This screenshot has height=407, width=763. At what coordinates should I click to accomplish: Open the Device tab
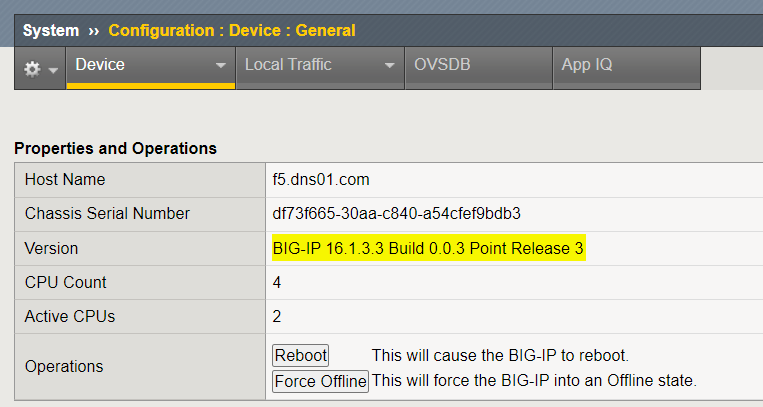[100, 65]
